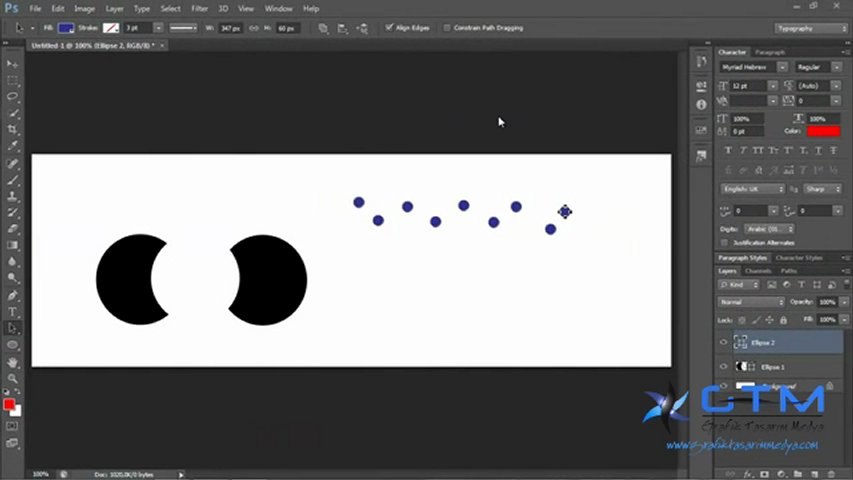The height and width of the screenshot is (480, 853).
Task: Click the red text Color swatch
Action: tap(823, 131)
